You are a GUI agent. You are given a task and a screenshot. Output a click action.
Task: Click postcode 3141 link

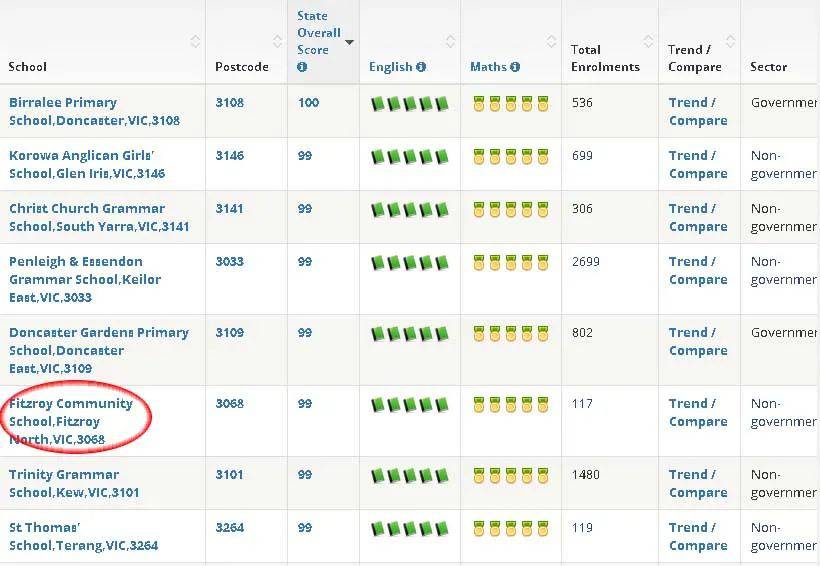click(x=230, y=208)
